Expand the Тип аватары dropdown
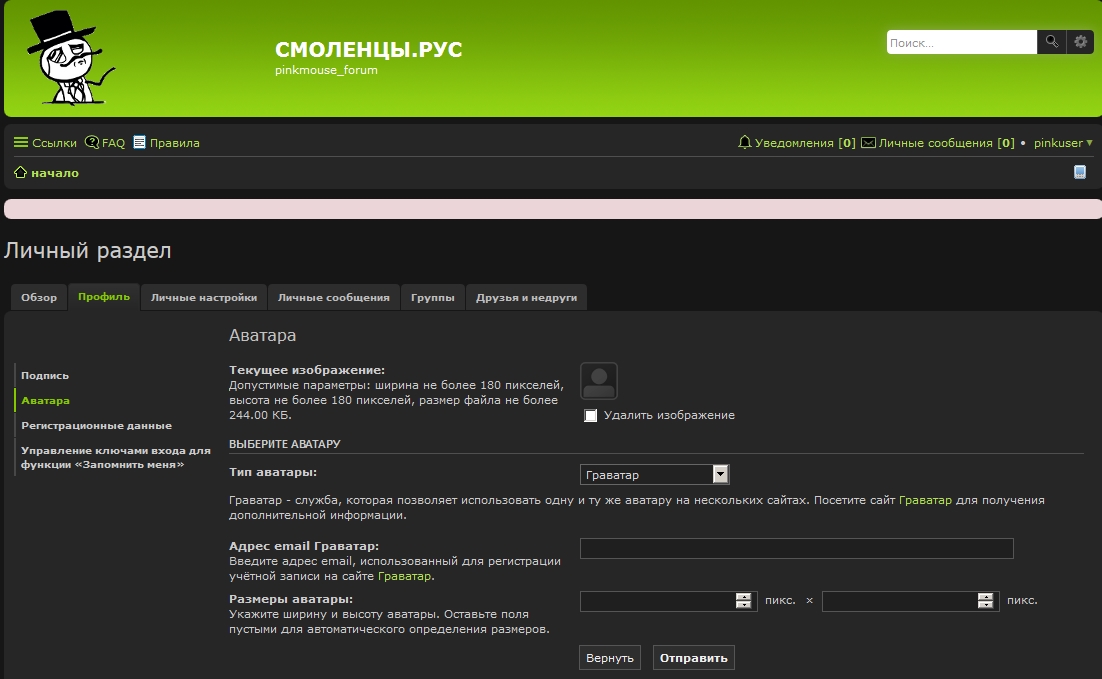The image size is (1102, 679). coord(720,474)
